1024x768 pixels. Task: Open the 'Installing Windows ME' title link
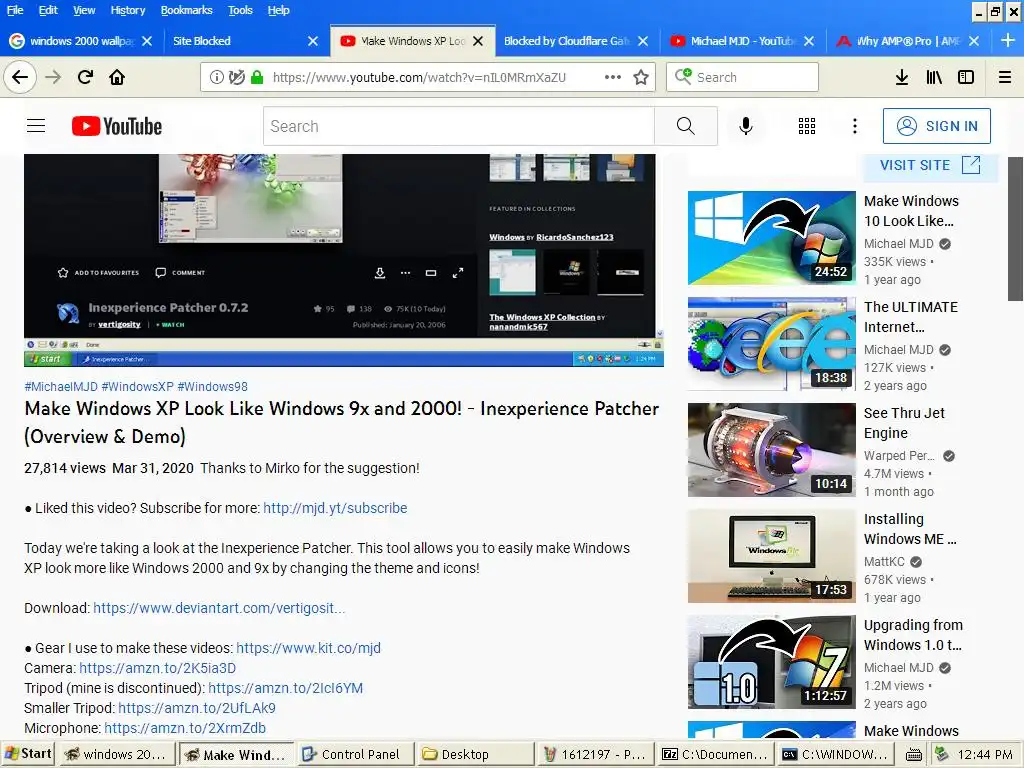[910, 529]
